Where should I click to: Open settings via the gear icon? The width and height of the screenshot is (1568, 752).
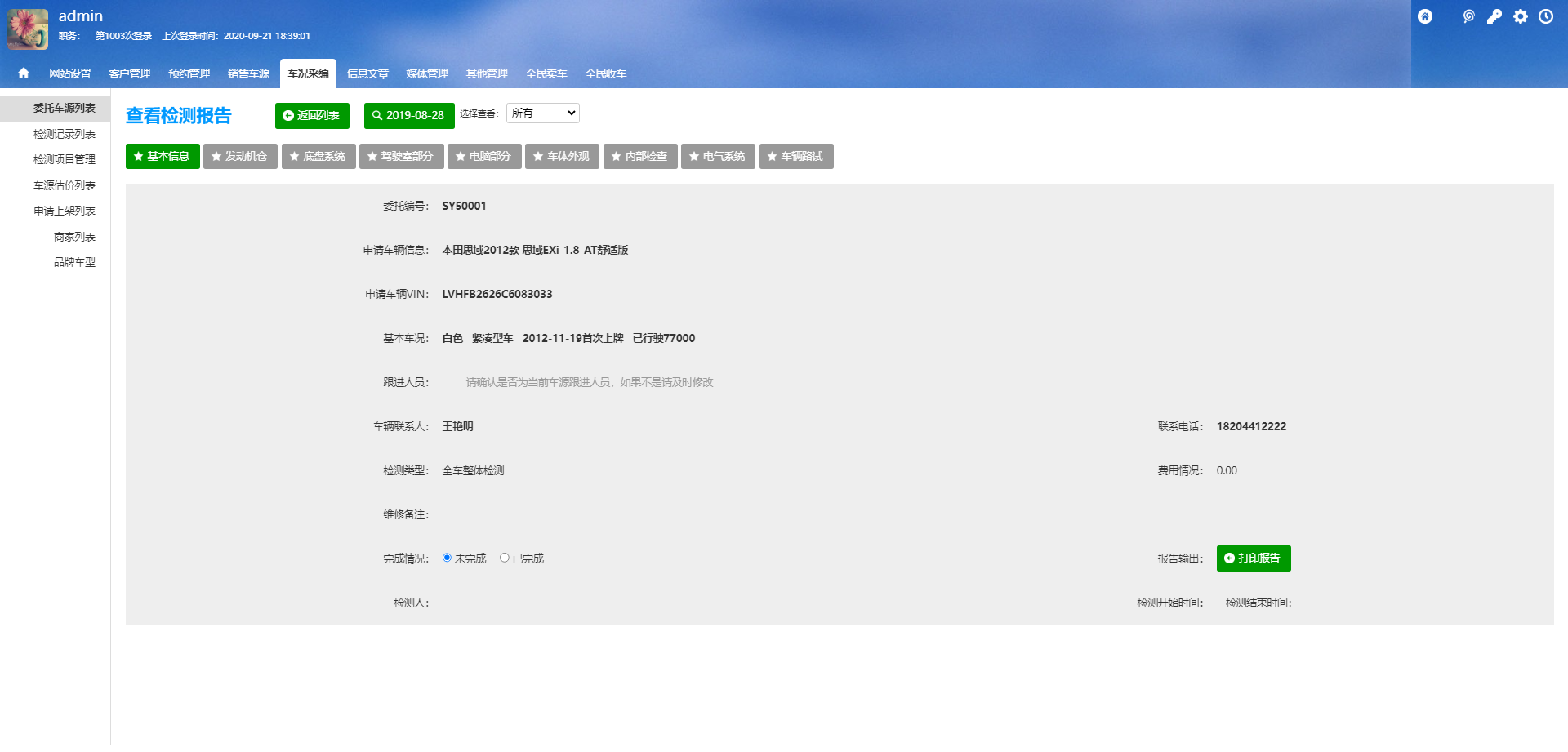click(x=1520, y=17)
